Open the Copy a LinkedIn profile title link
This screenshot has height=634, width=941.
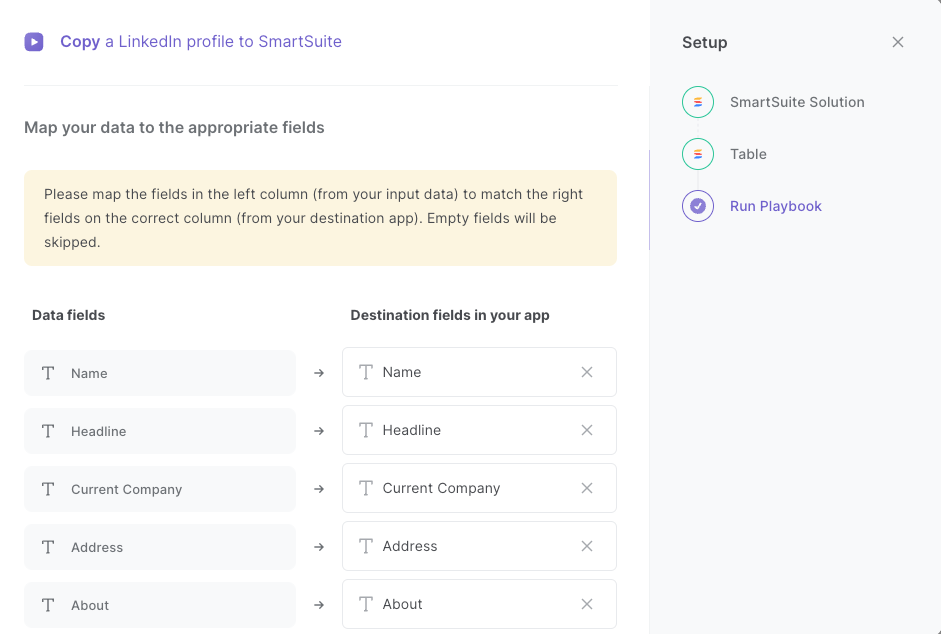tap(200, 41)
